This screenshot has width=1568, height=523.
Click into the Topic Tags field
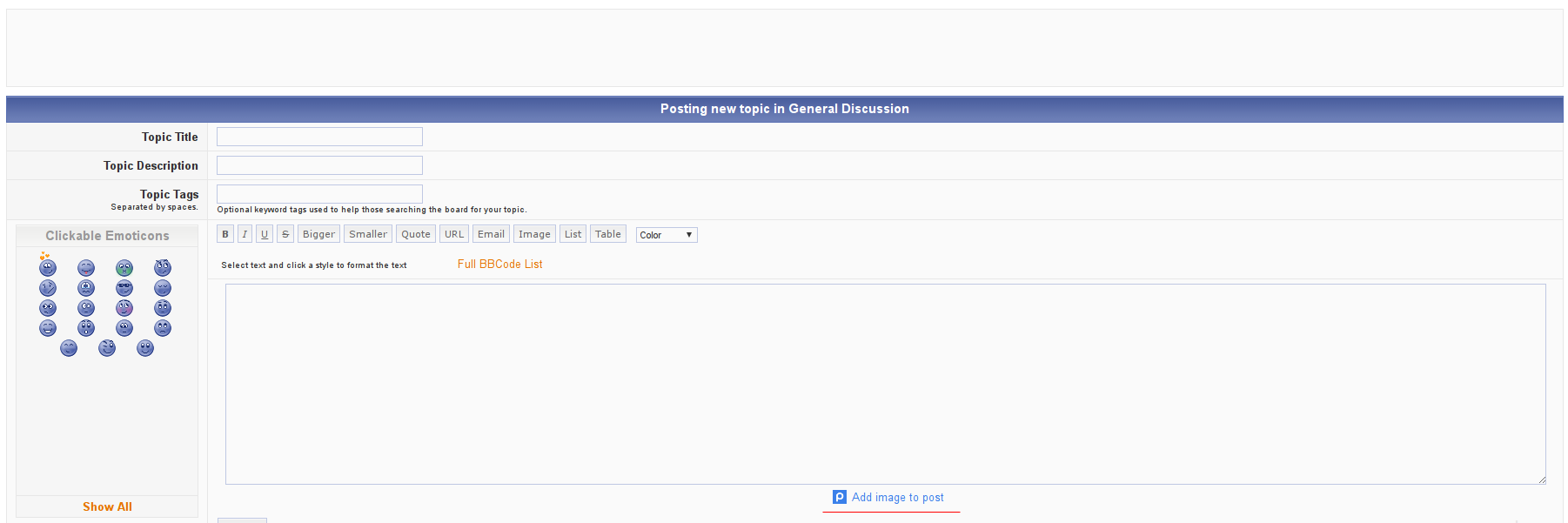(x=319, y=194)
